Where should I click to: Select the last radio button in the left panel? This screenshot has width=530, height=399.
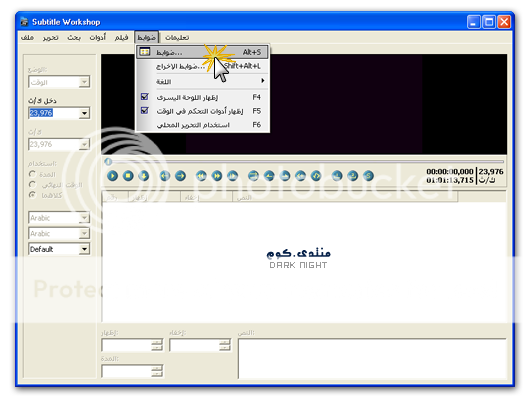(x=32, y=195)
